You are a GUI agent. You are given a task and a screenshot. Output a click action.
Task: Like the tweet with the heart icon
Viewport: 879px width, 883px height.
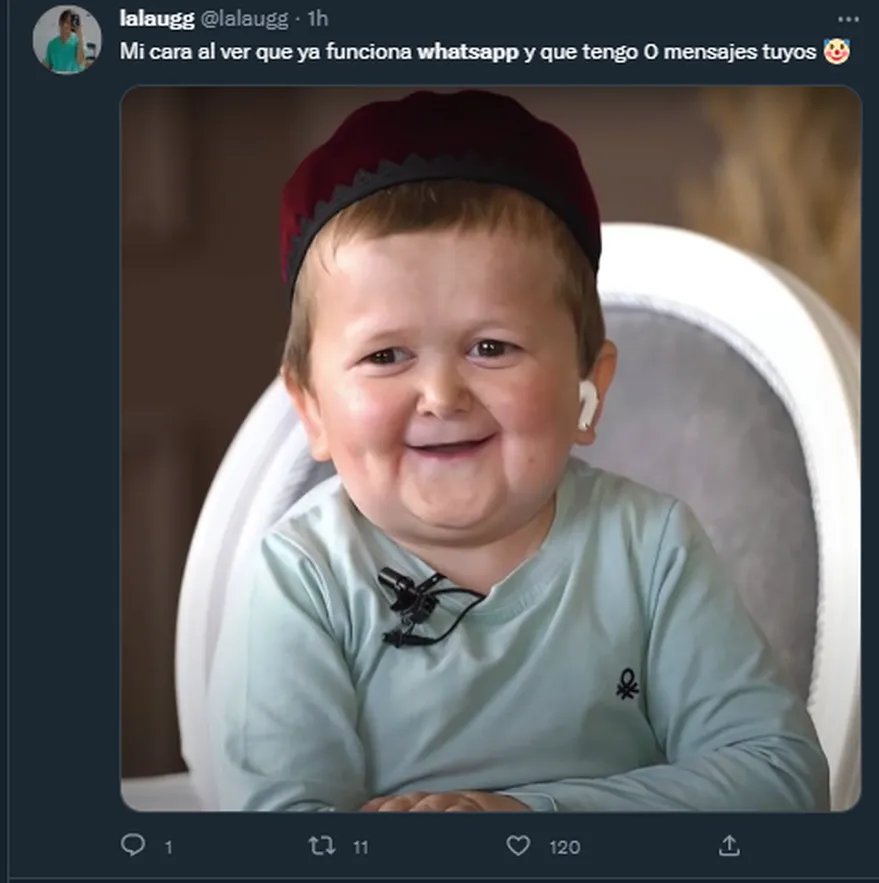[518, 846]
